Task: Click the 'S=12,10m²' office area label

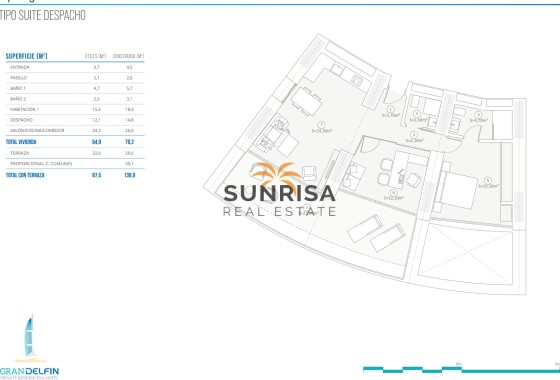Action: tap(394, 198)
